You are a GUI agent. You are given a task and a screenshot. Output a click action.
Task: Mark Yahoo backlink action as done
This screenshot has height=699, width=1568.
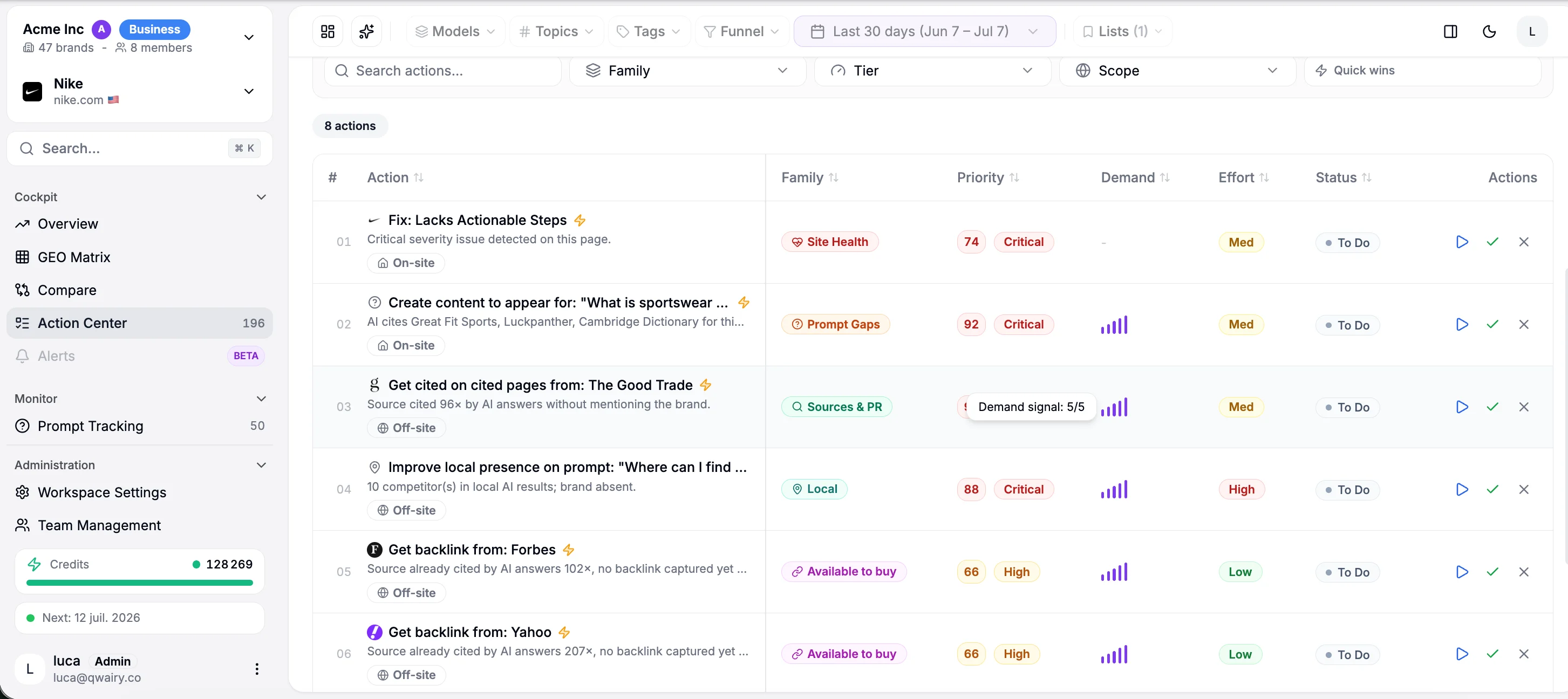click(1492, 655)
